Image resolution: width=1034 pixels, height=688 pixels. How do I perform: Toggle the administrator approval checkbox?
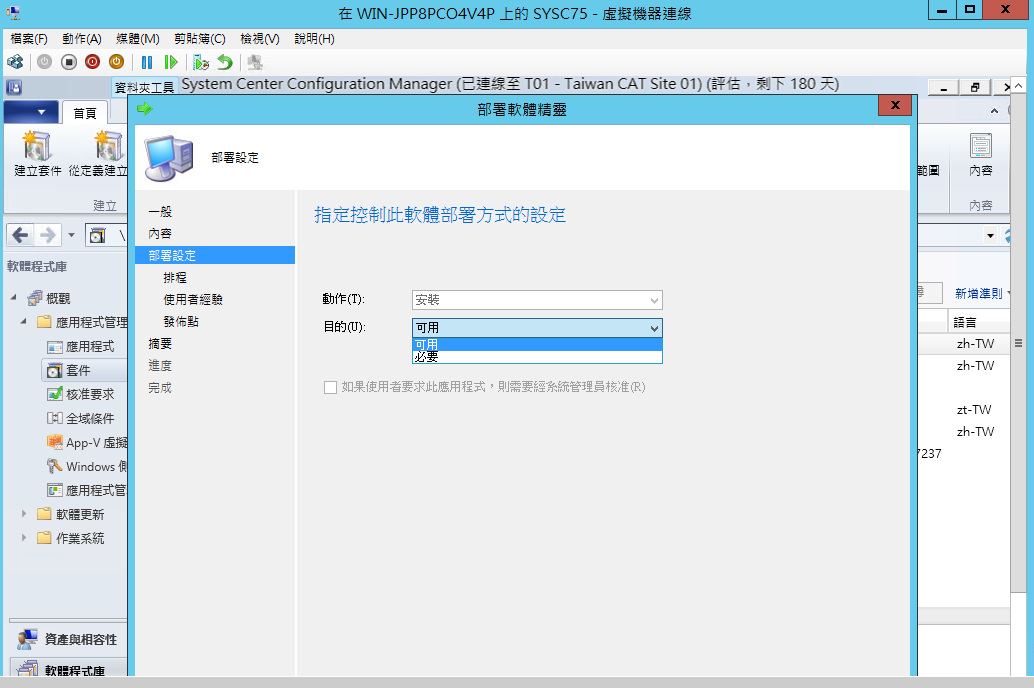point(330,387)
